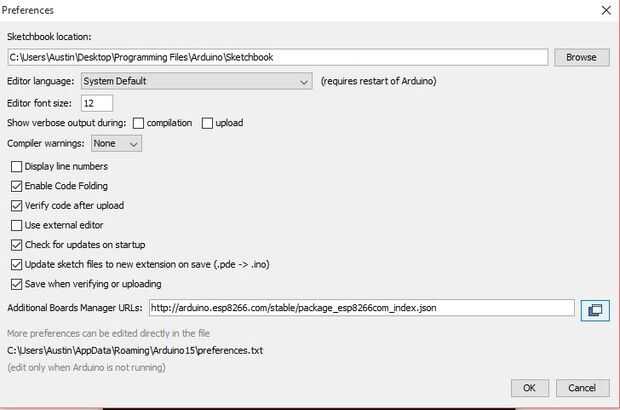Viewport: 620px width, 410px height.
Task: Toggle verbose output during upload
Action: point(208,123)
